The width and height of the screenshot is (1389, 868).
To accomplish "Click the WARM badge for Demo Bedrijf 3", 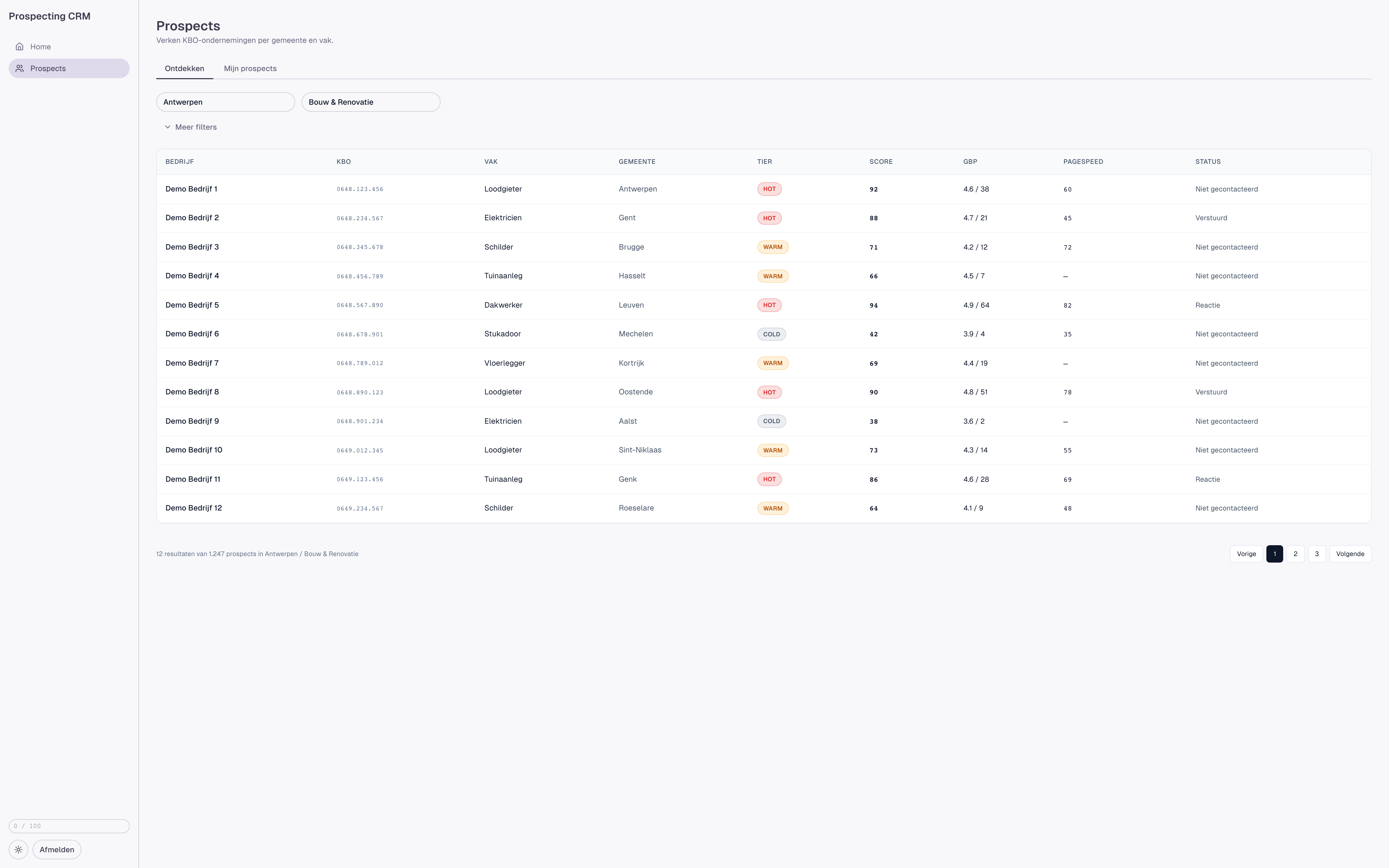I will [x=773, y=247].
